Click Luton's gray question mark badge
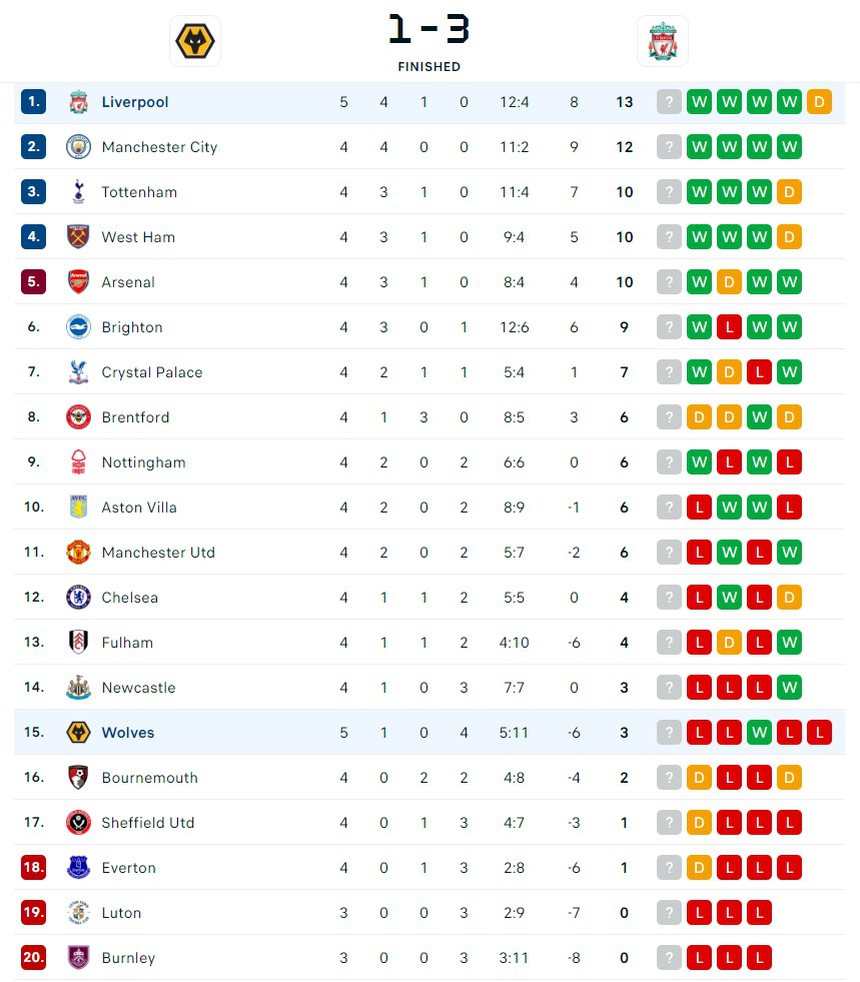Screen dimensions: 860x982 pos(669,912)
